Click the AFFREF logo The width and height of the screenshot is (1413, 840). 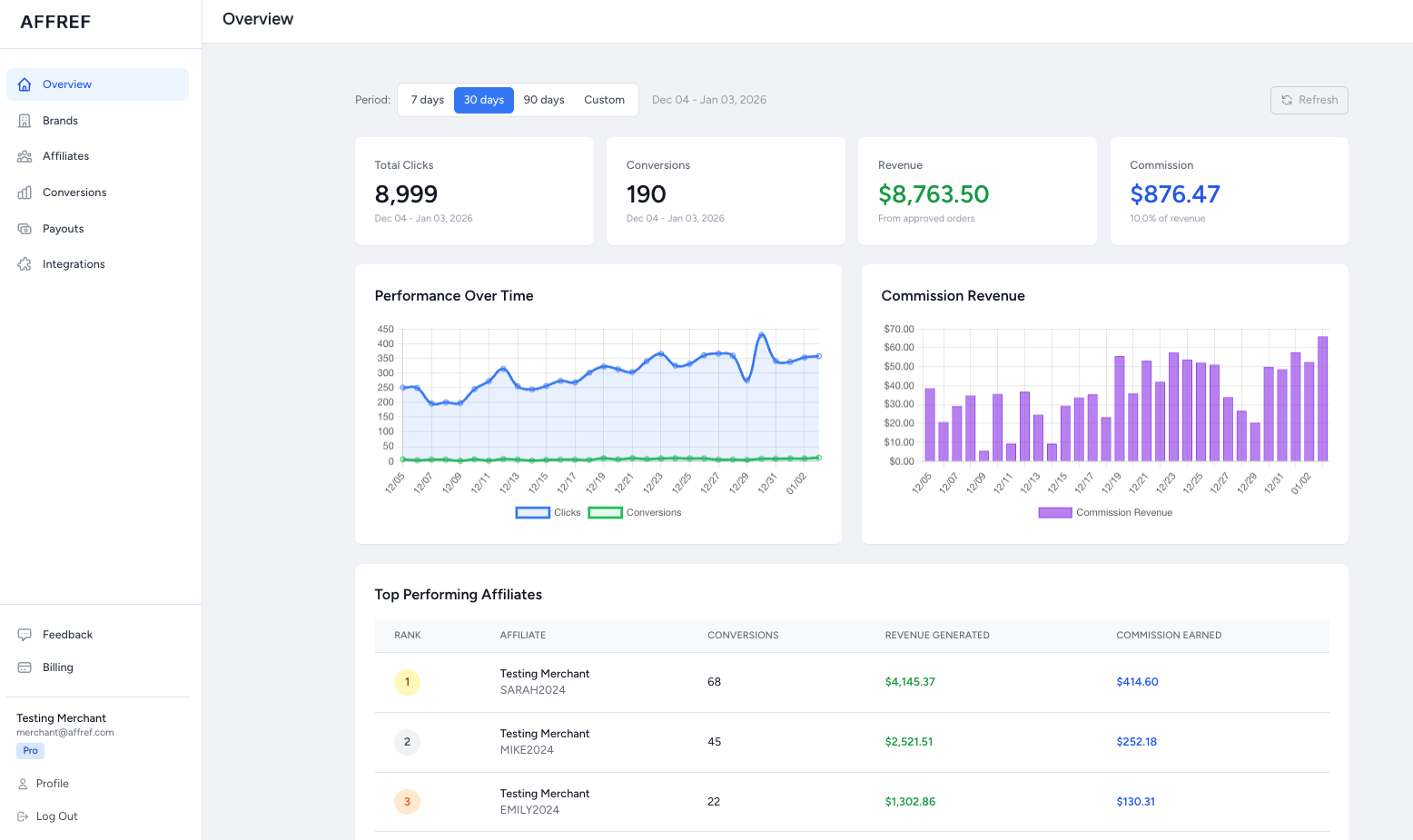[x=55, y=22]
